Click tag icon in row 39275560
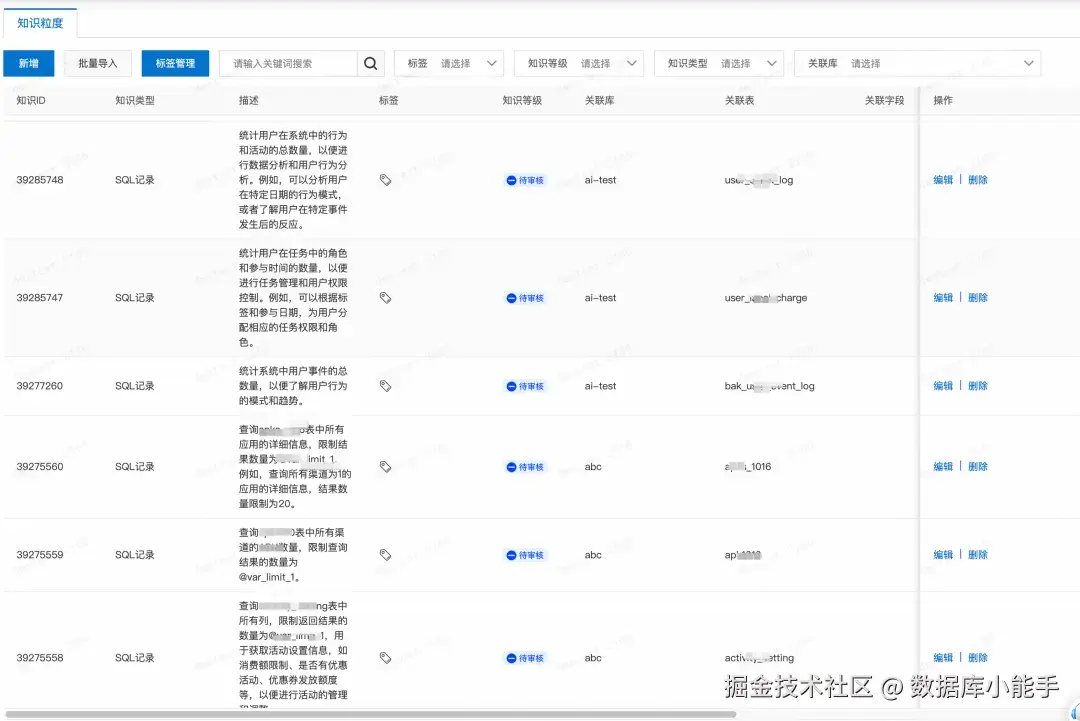The image size is (1080, 721). pyautogui.click(x=386, y=466)
